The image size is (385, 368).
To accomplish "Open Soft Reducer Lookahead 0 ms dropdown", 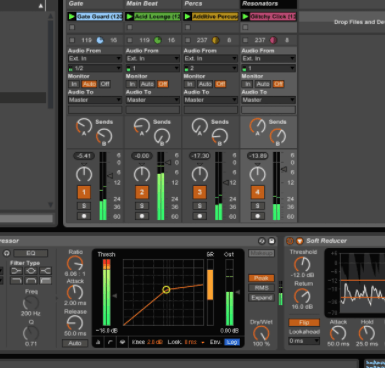I will tap(304, 341).
